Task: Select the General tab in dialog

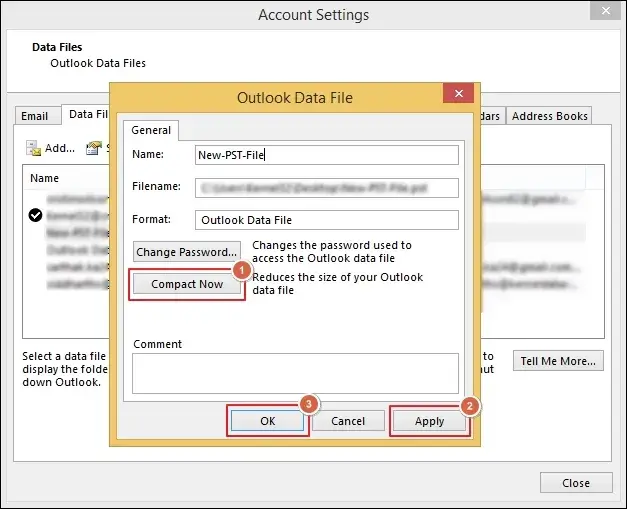Action: point(151,130)
